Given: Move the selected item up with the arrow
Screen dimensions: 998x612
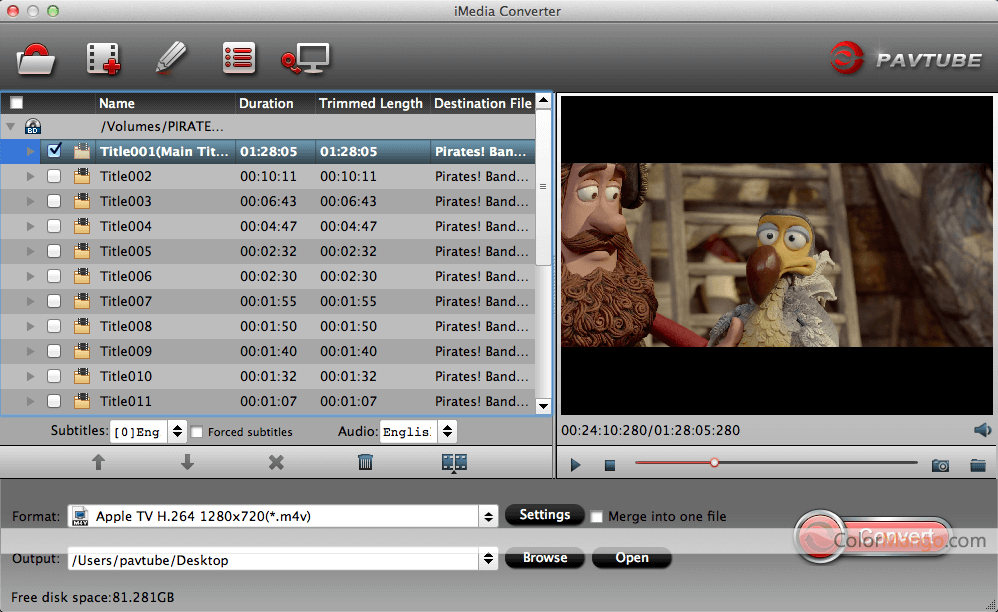Looking at the screenshot, I should tap(98, 462).
